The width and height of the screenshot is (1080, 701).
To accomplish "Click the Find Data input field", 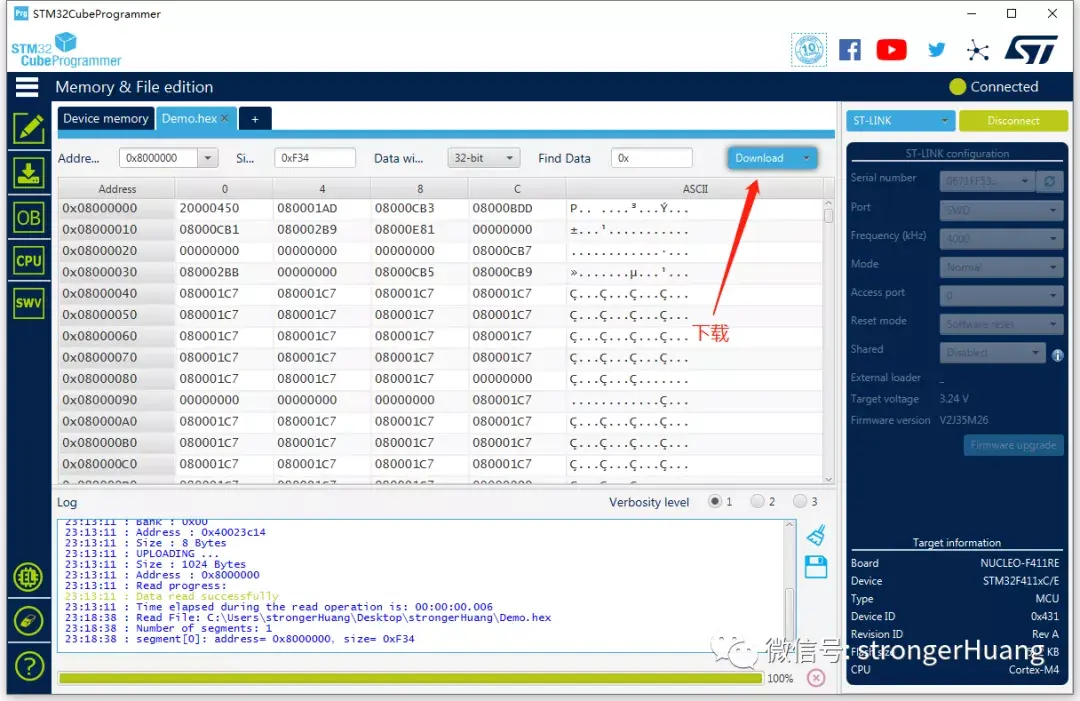I will click(652, 158).
